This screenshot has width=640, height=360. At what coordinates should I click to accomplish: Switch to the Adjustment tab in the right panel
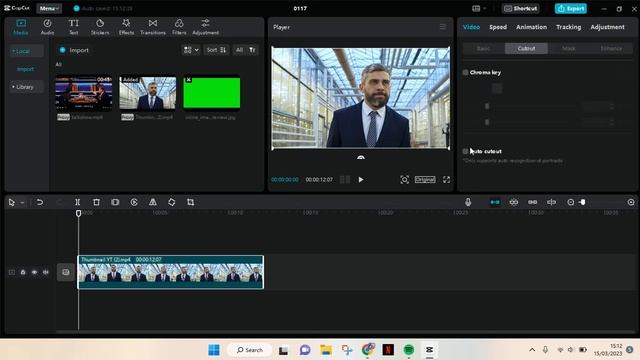point(607,27)
